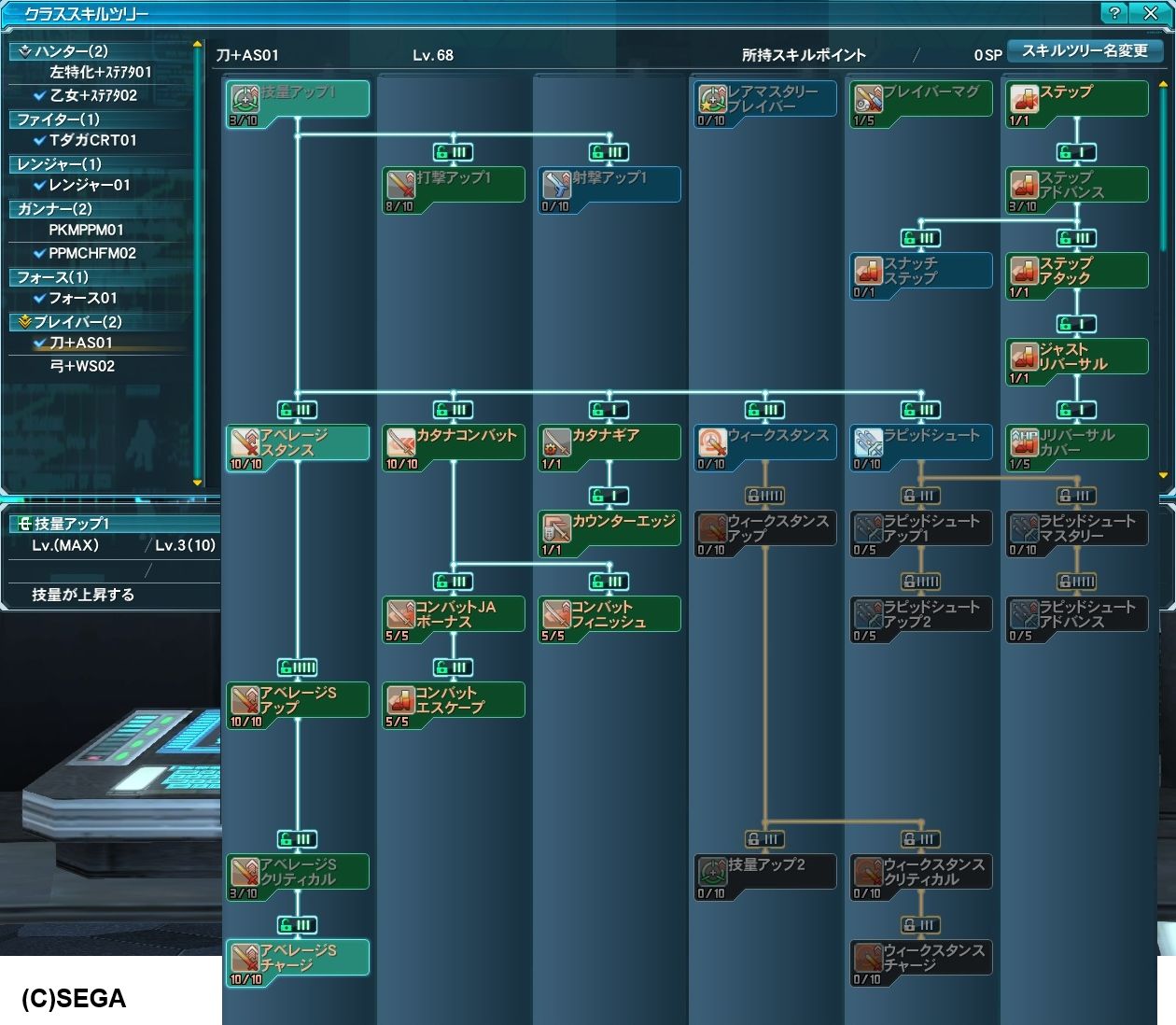Select the ブレイバーマグ skill icon
Viewport: 1176px width, 1025px height.
[x=868, y=98]
